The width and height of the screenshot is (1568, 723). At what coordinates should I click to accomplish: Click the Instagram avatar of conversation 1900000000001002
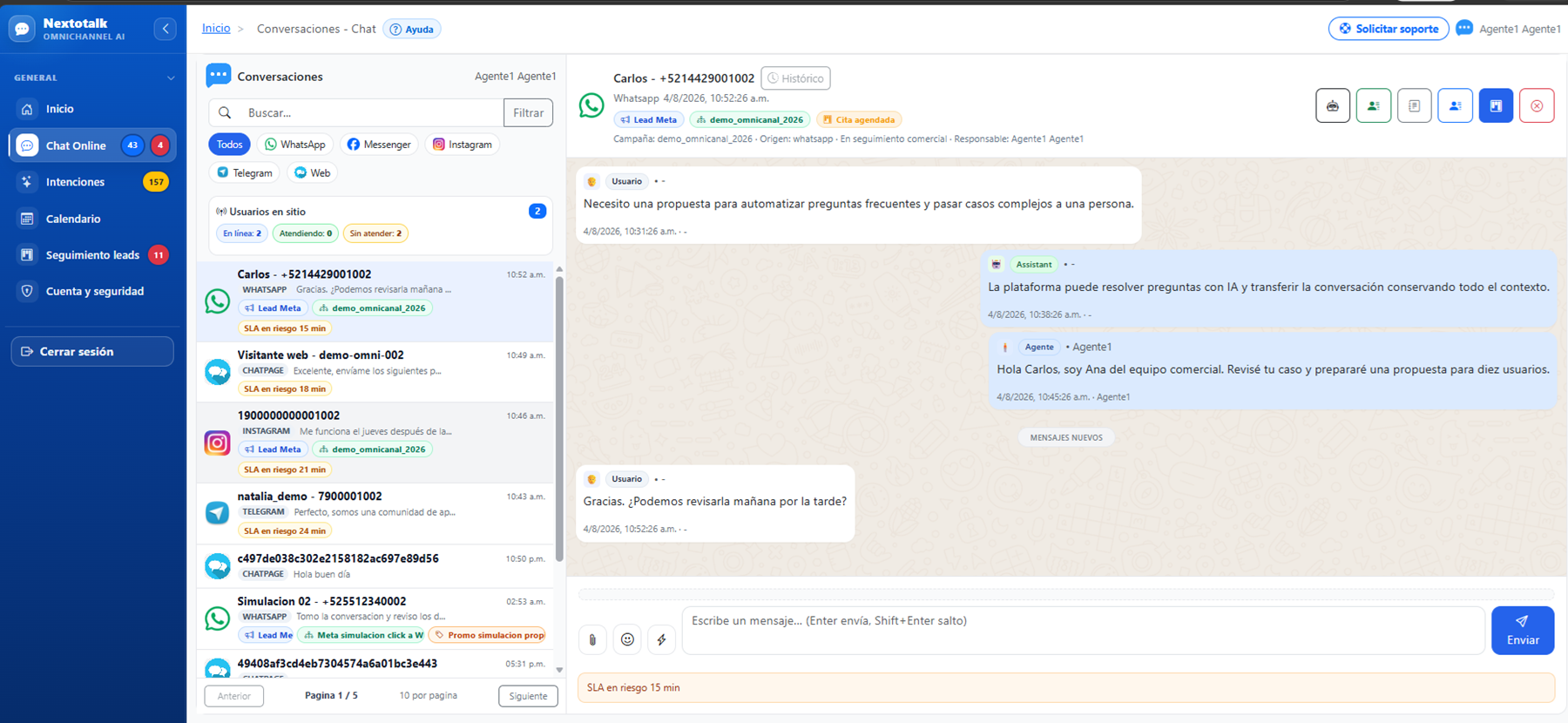coord(217,443)
